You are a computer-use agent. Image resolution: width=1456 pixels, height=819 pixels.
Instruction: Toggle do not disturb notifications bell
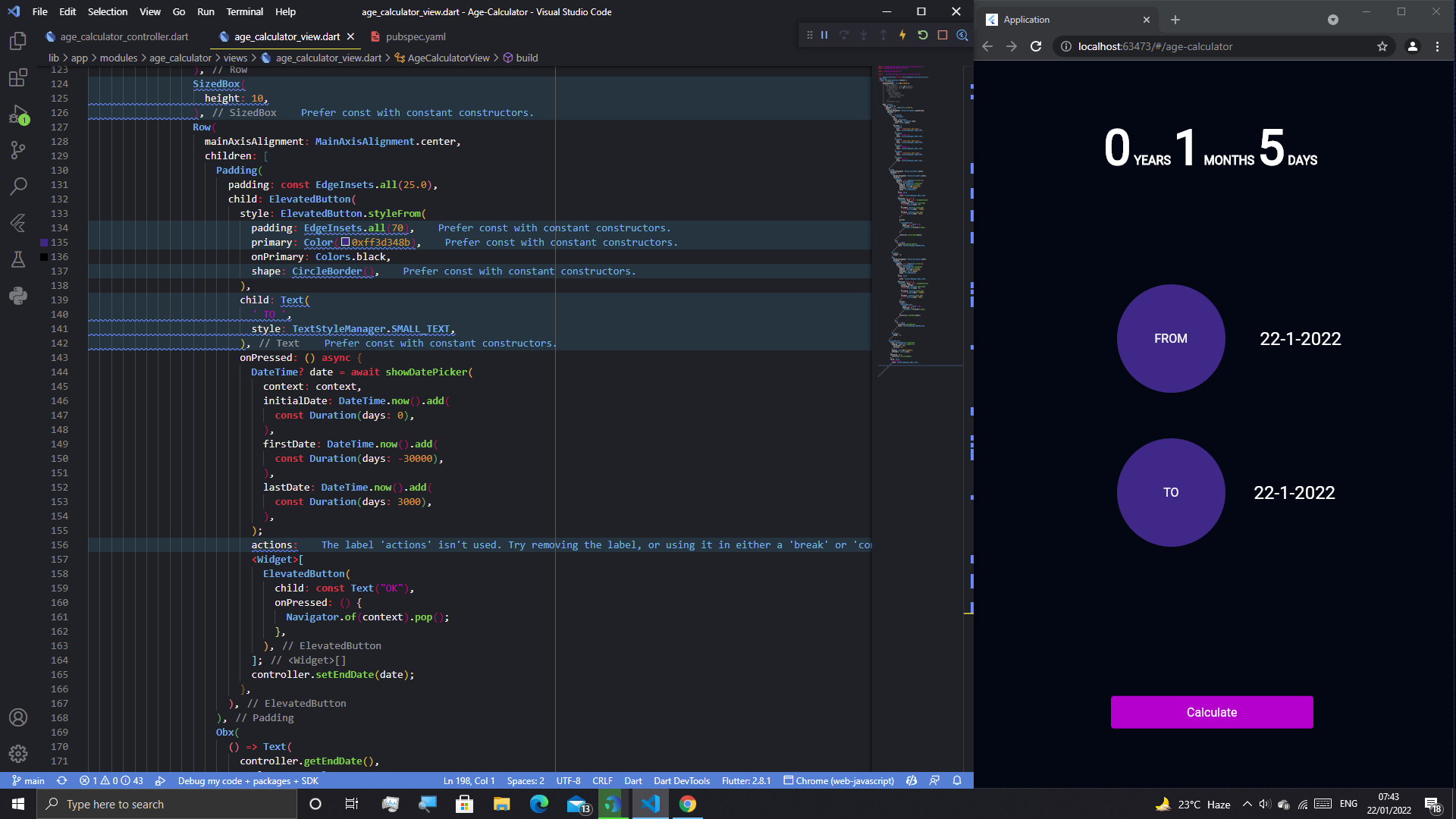pyautogui.click(x=957, y=780)
